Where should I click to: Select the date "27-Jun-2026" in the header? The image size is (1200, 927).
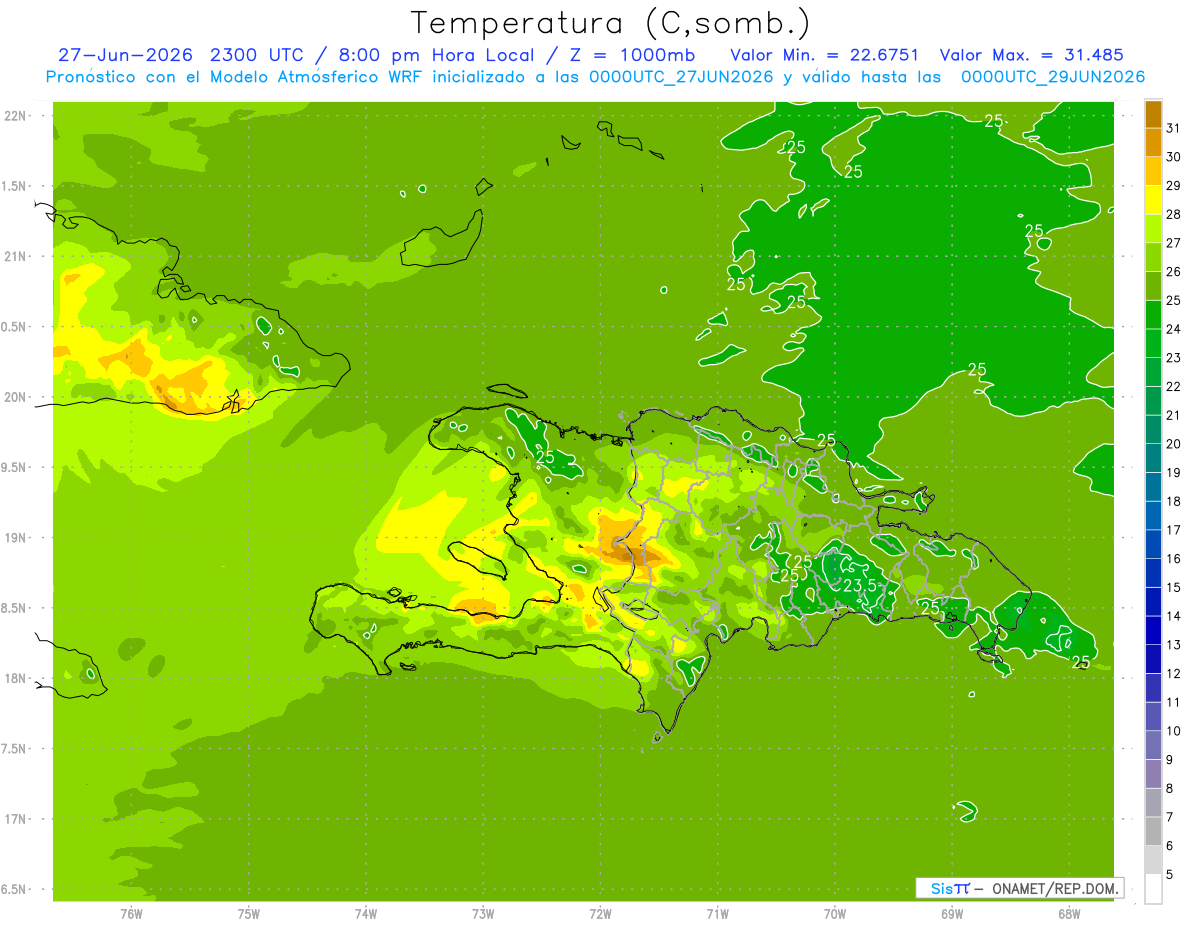point(125,55)
